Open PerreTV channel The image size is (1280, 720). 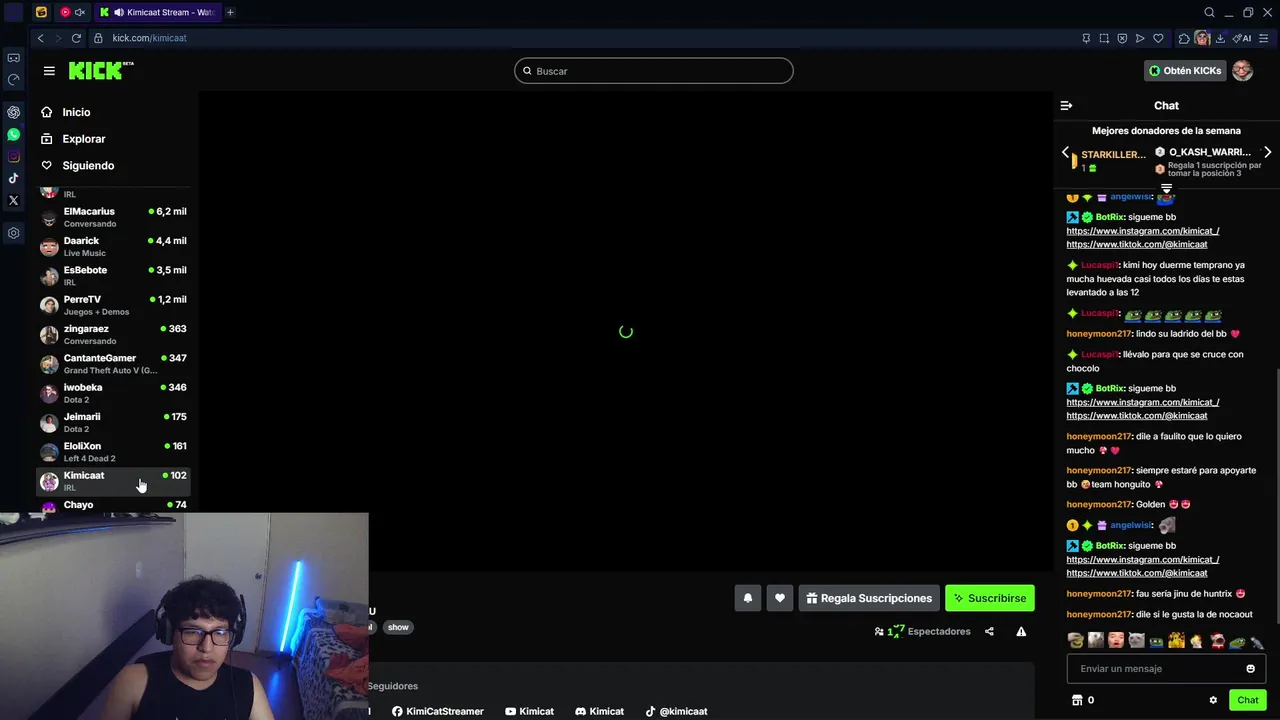(113, 305)
